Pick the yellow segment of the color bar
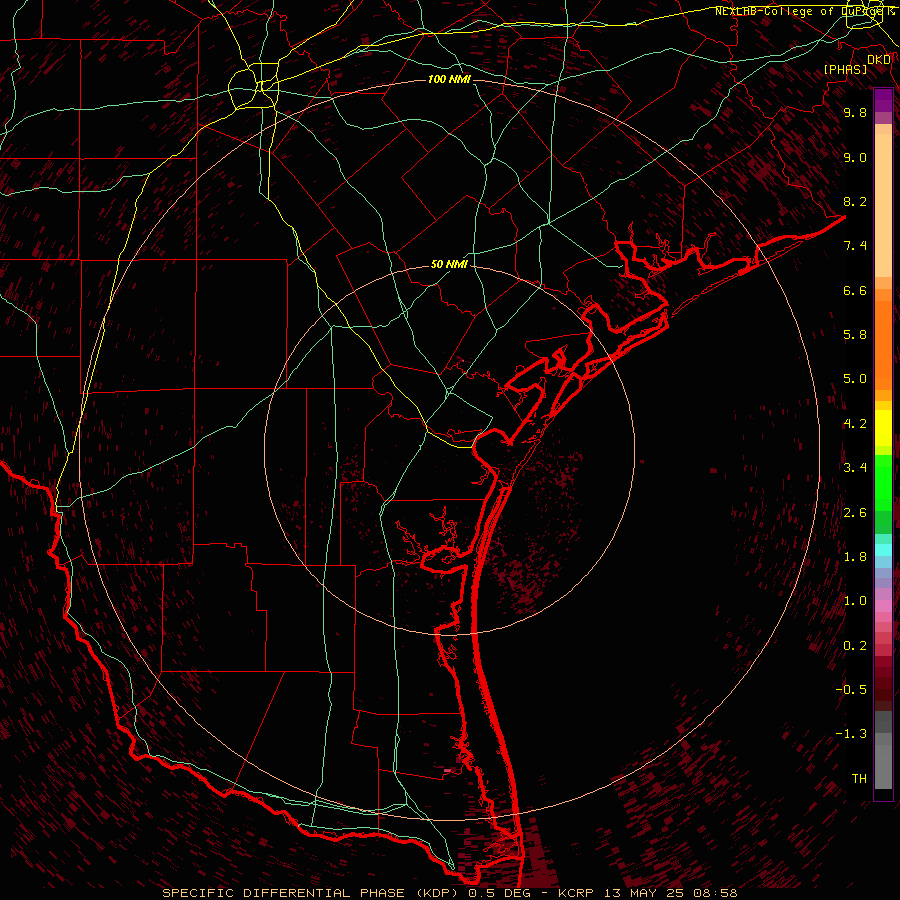 pyautogui.click(x=883, y=428)
